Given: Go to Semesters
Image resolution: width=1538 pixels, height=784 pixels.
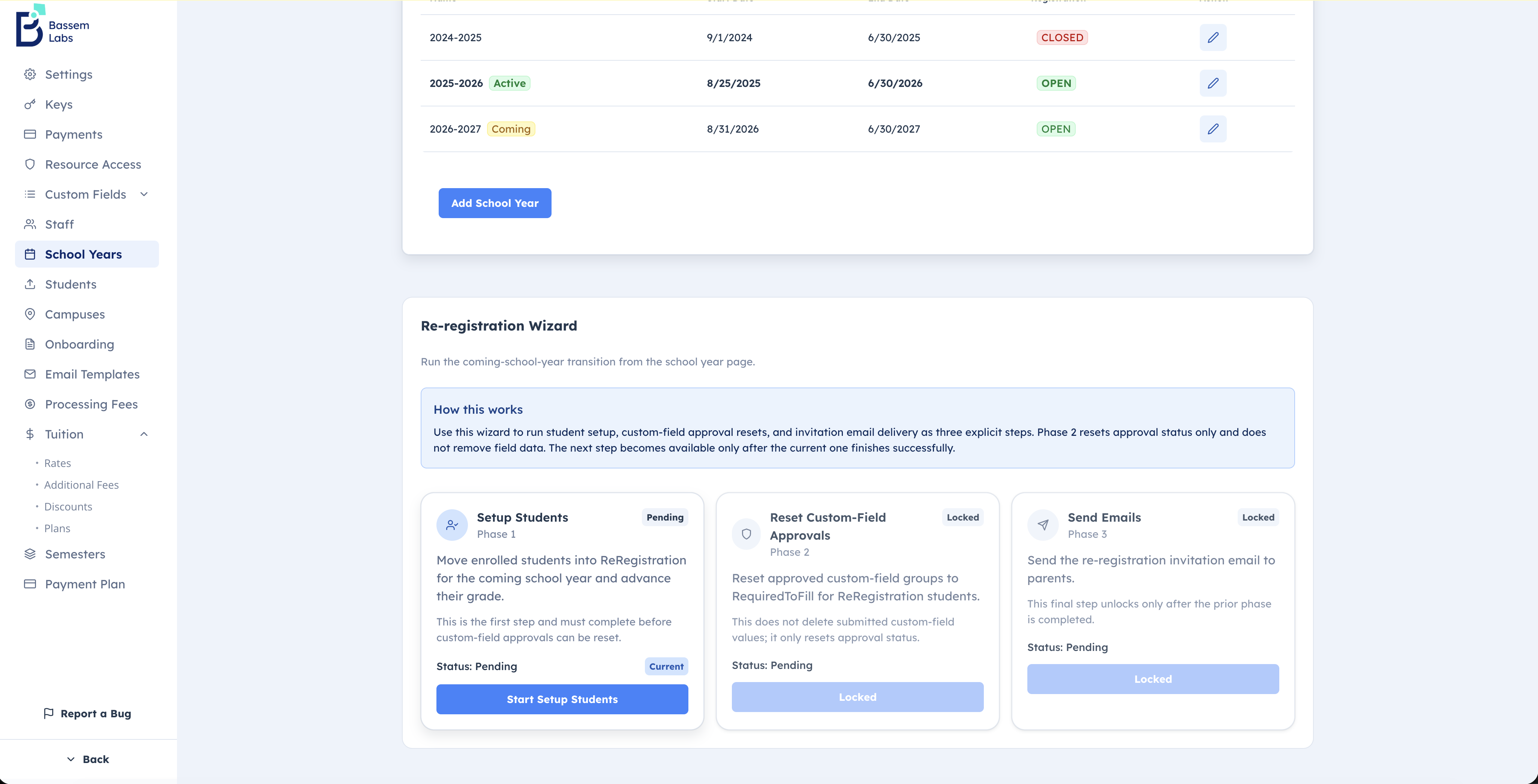Looking at the screenshot, I should tap(87, 554).
